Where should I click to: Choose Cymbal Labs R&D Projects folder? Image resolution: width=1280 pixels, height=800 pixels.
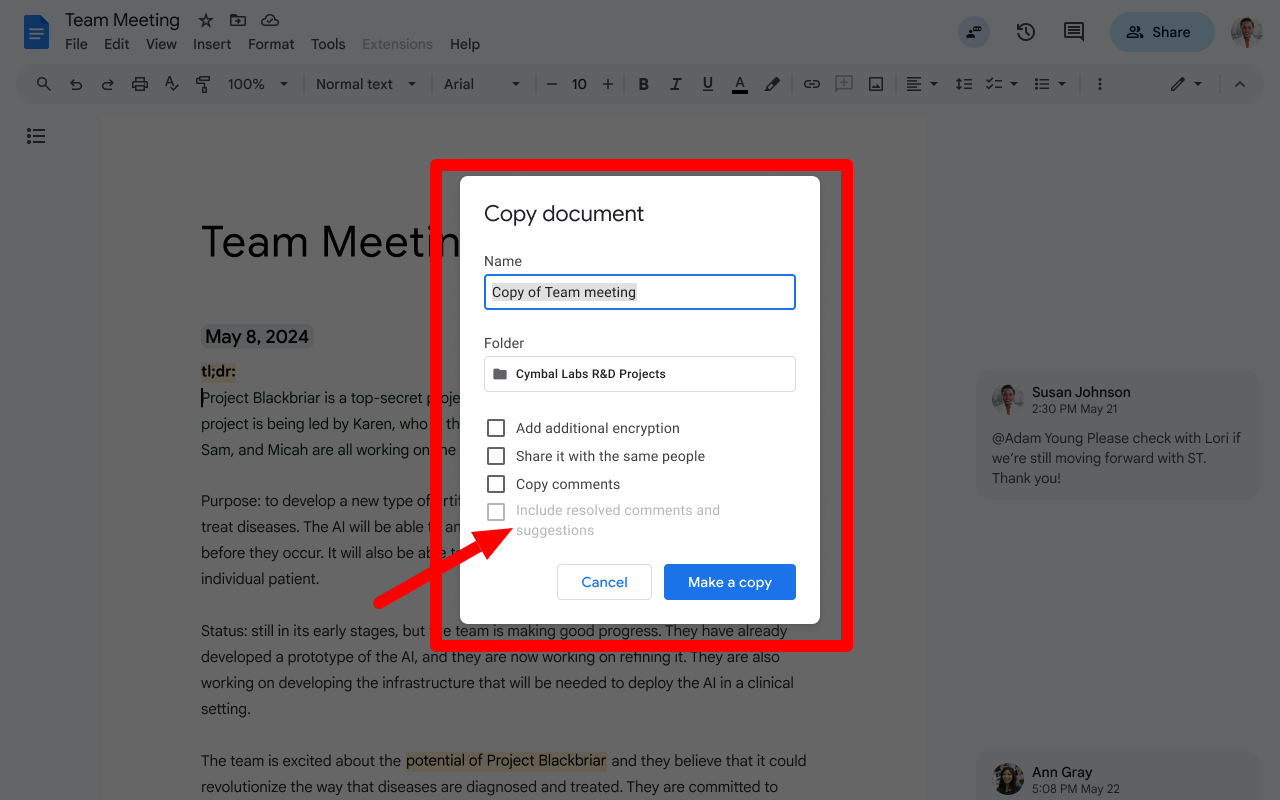coord(640,374)
